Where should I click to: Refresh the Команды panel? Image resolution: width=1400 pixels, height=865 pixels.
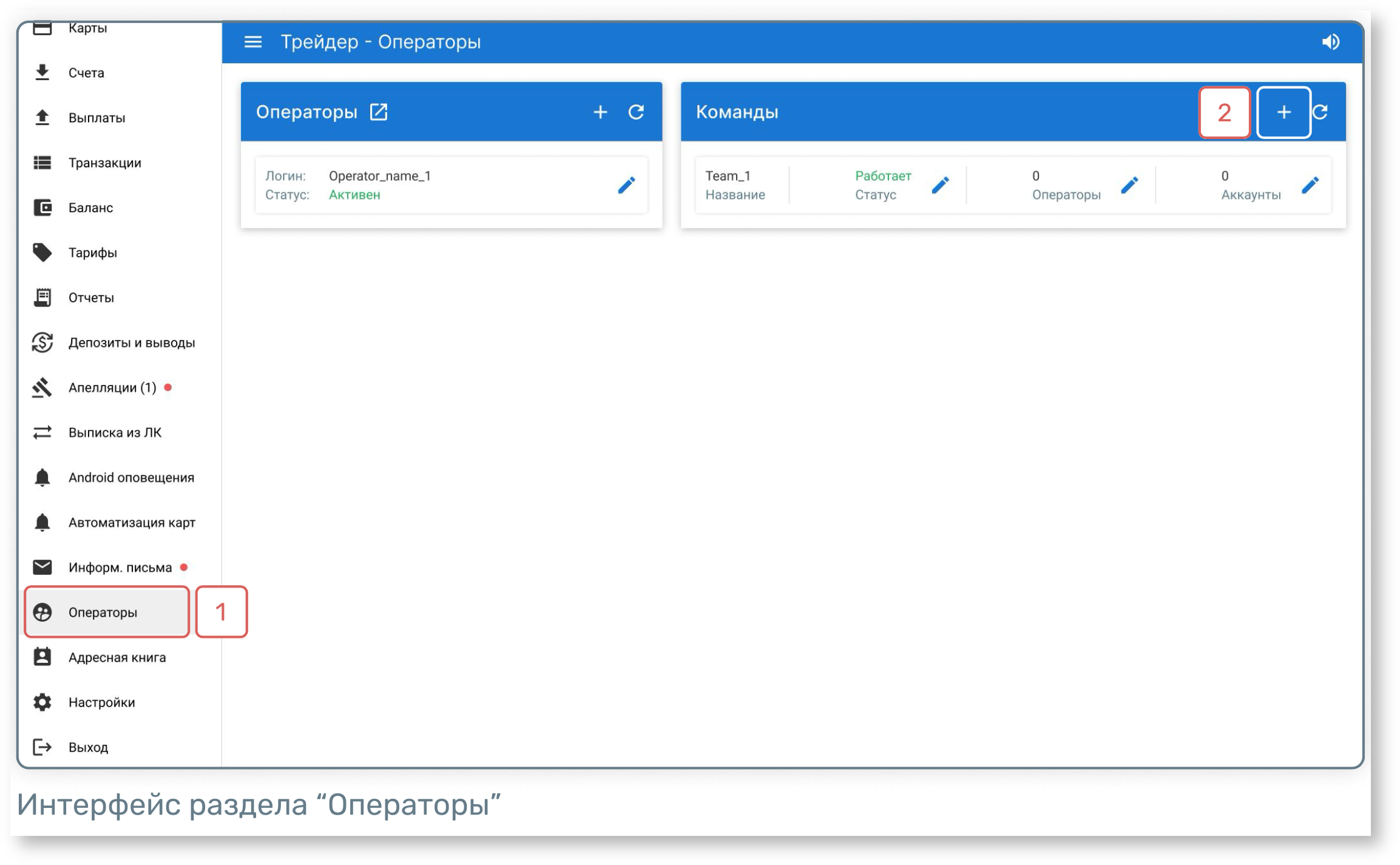[1321, 112]
